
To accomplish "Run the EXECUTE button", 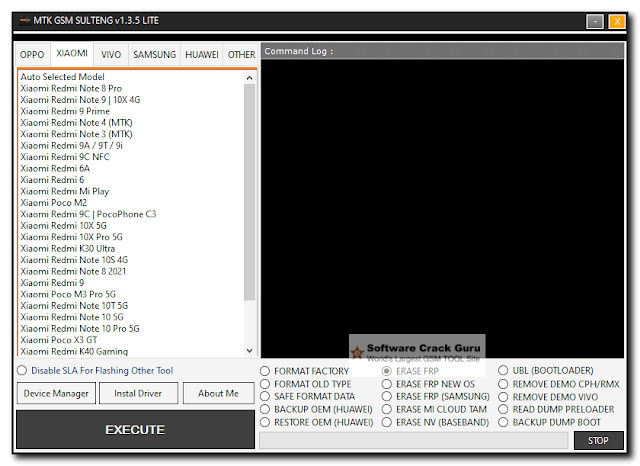I will 135,430.
